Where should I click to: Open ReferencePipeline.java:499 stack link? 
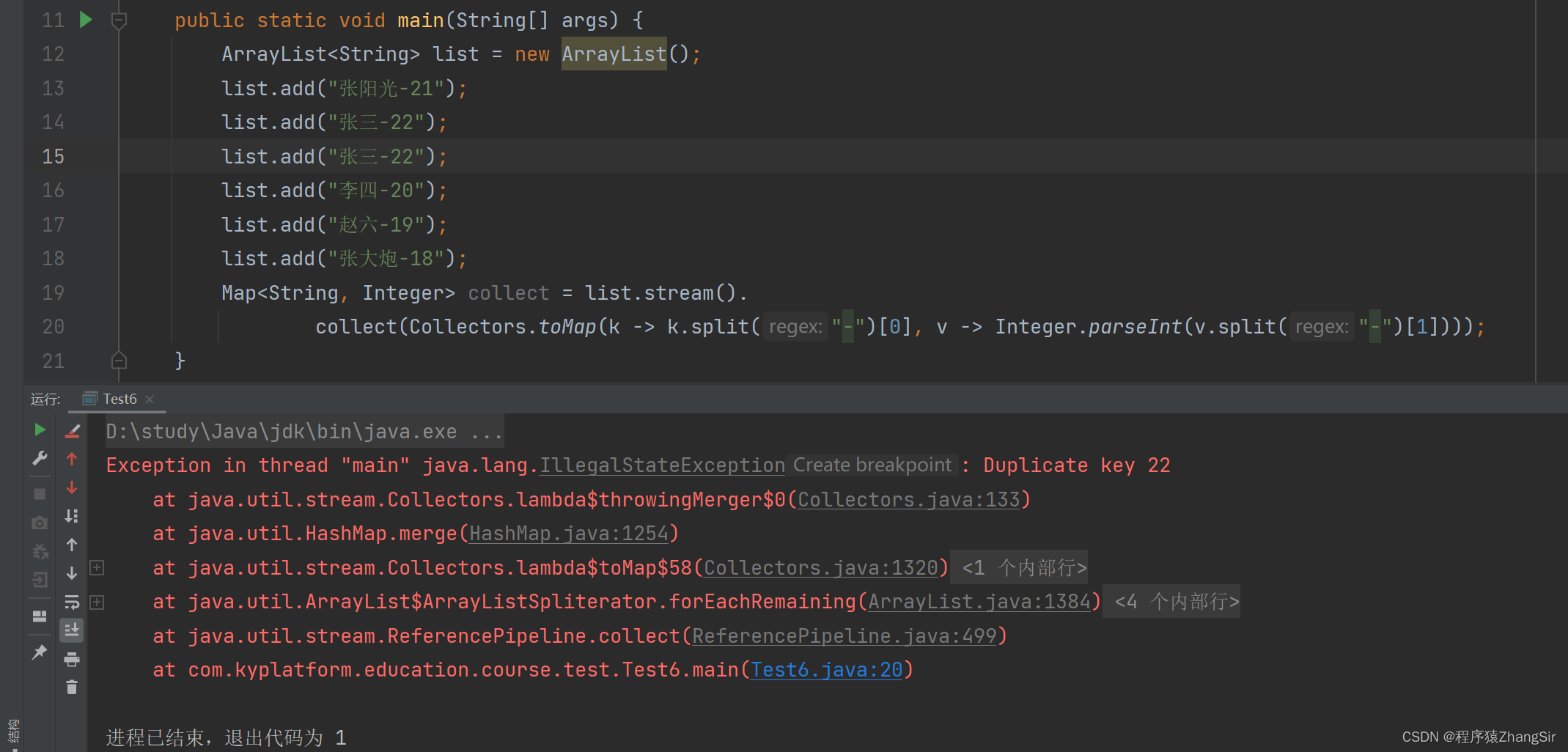[844, 635]
